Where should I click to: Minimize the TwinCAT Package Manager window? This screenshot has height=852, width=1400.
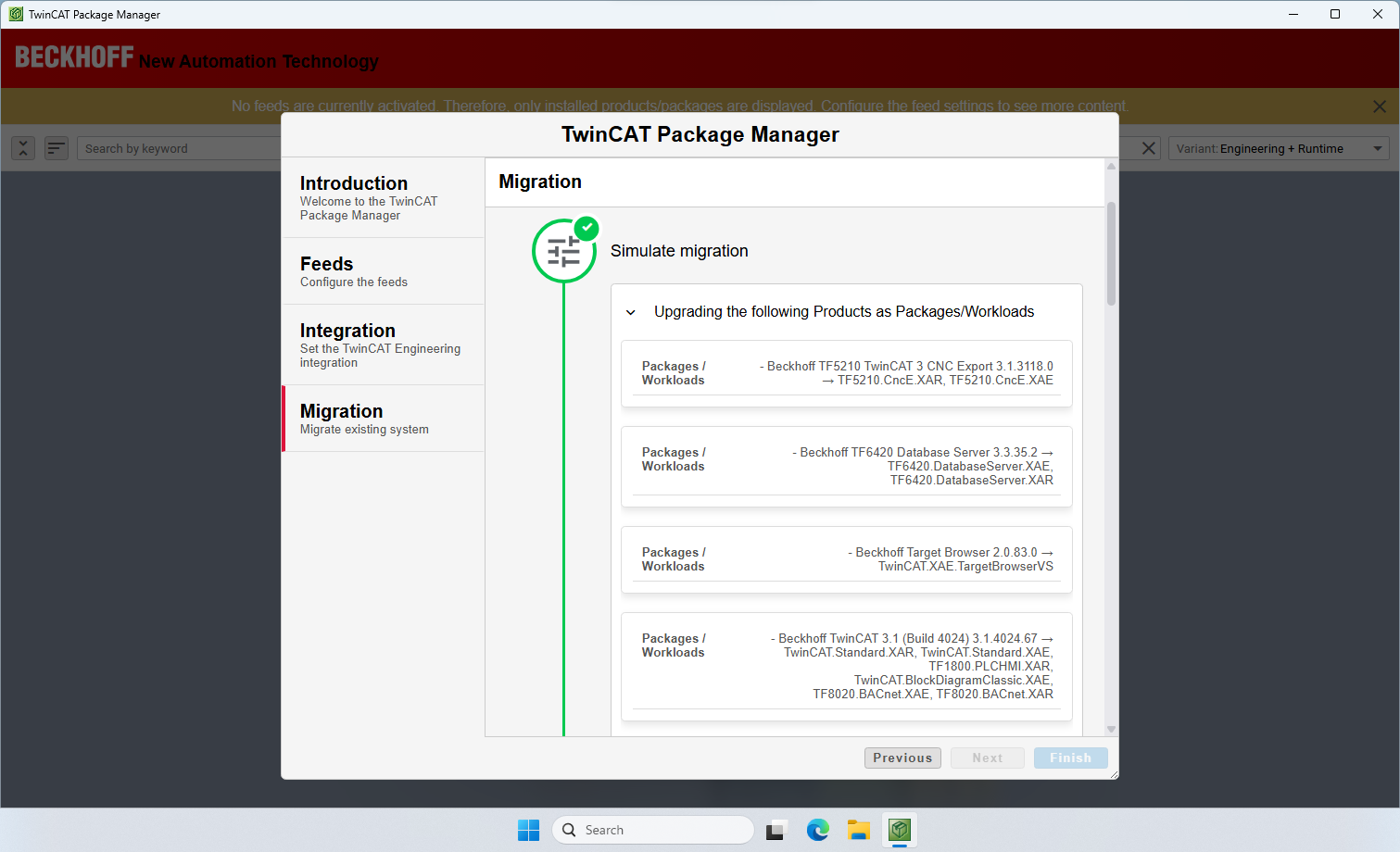pyautogui.click(x=1293, y=14)
